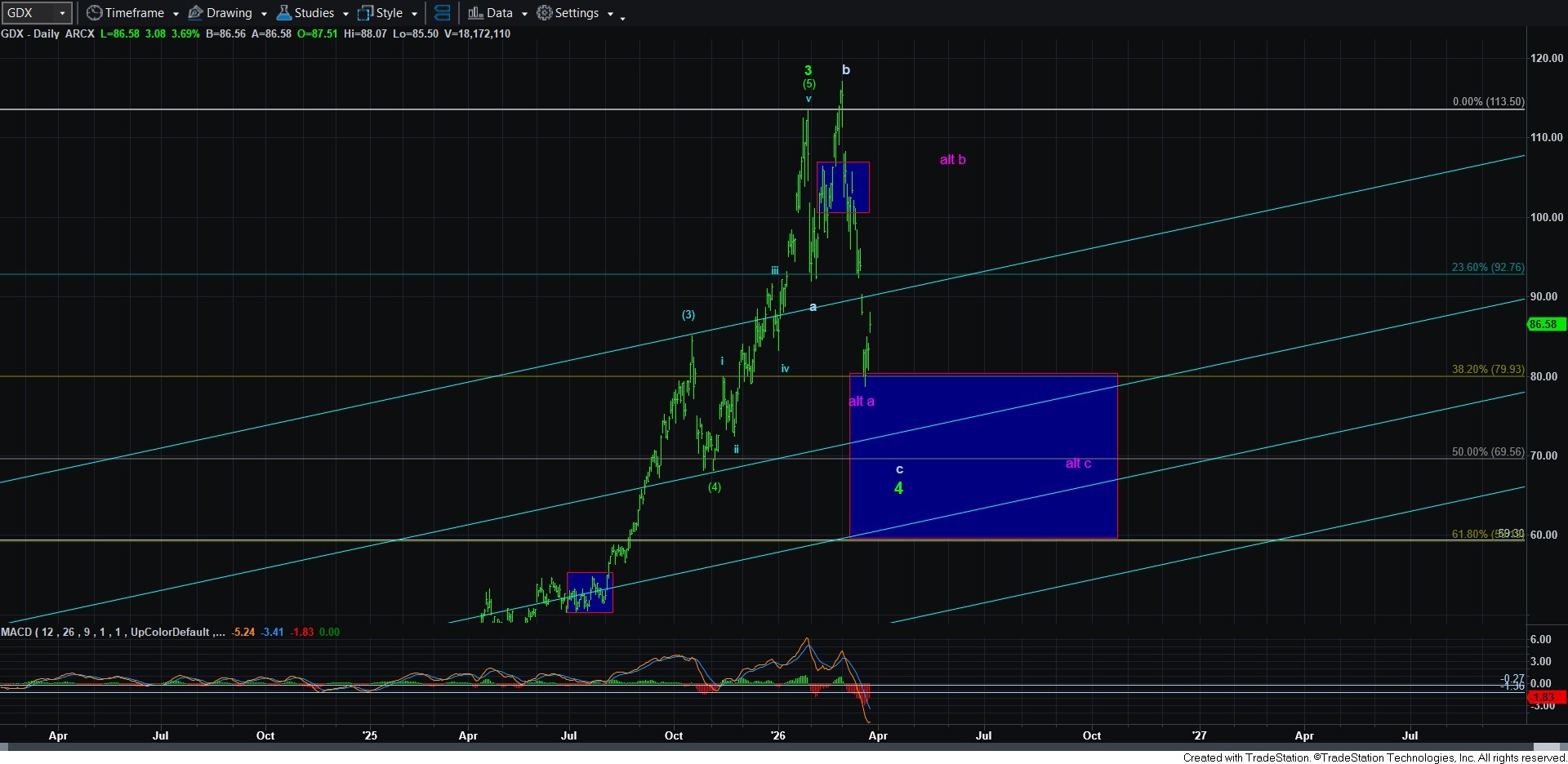Click the Style overlapping squares icon
1568x764 pixels.
[x=365, y=13]
